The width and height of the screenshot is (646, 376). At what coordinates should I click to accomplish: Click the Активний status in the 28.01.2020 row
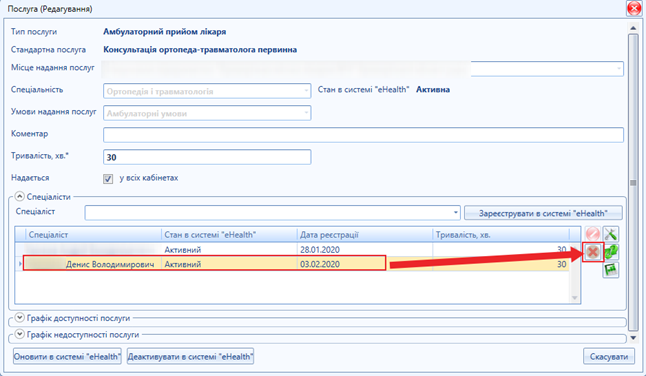[183, 250]
